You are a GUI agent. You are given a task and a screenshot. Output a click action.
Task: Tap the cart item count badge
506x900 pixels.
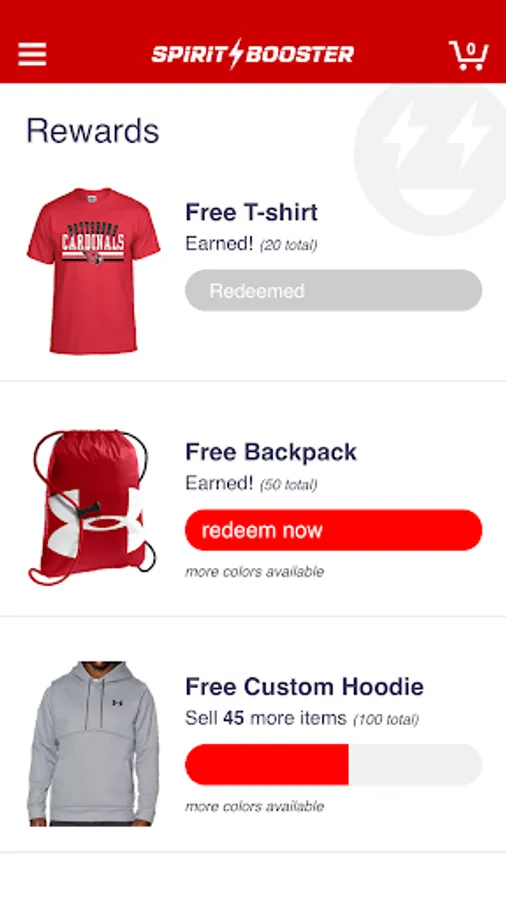[x=471, y=49]
